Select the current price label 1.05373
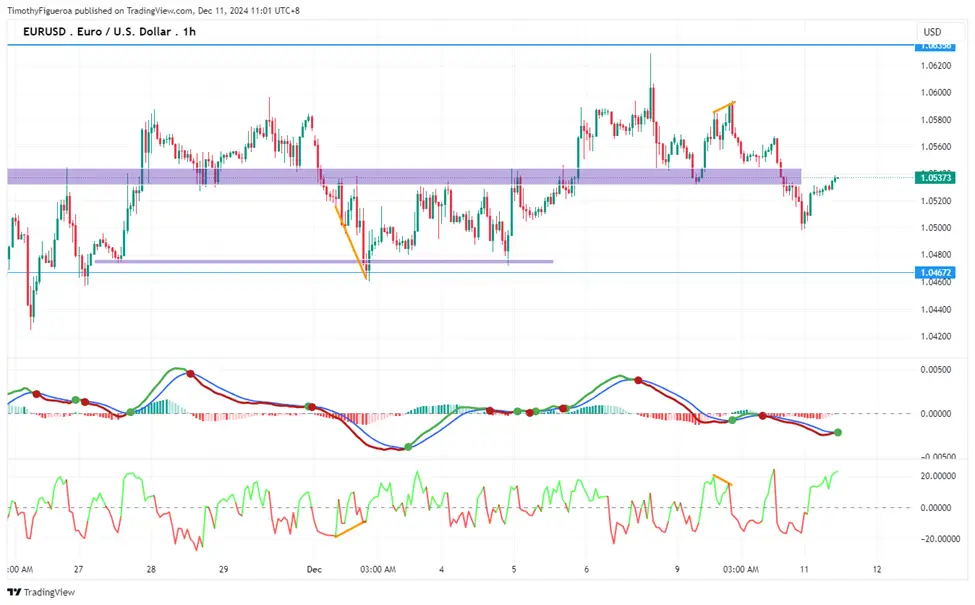The image size is (975, 605). click(x=935, y=178)
